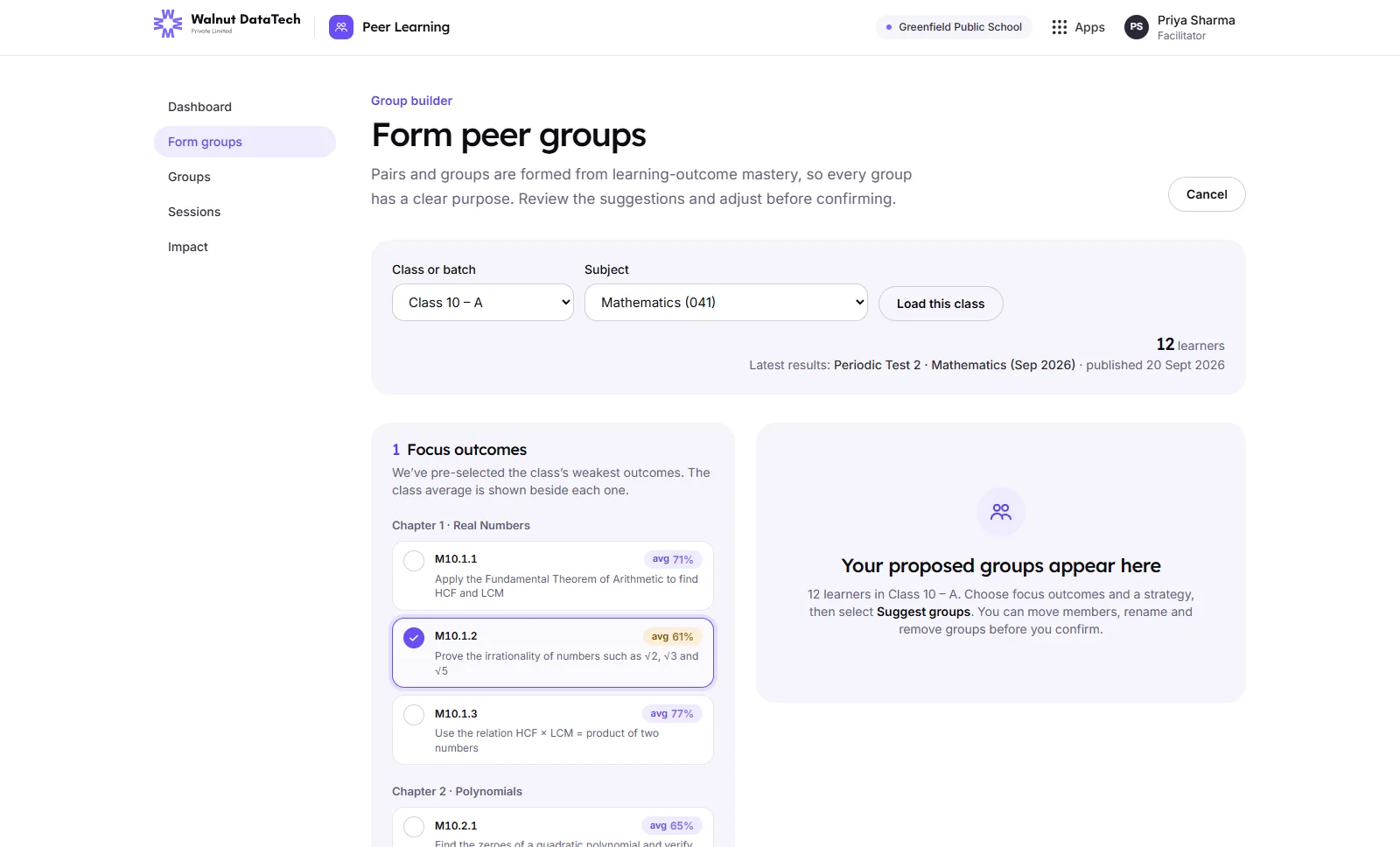
Task: Click the Chapter 2 · Polynomials heading
Action: pyautogui.click(x=457, y=792)
